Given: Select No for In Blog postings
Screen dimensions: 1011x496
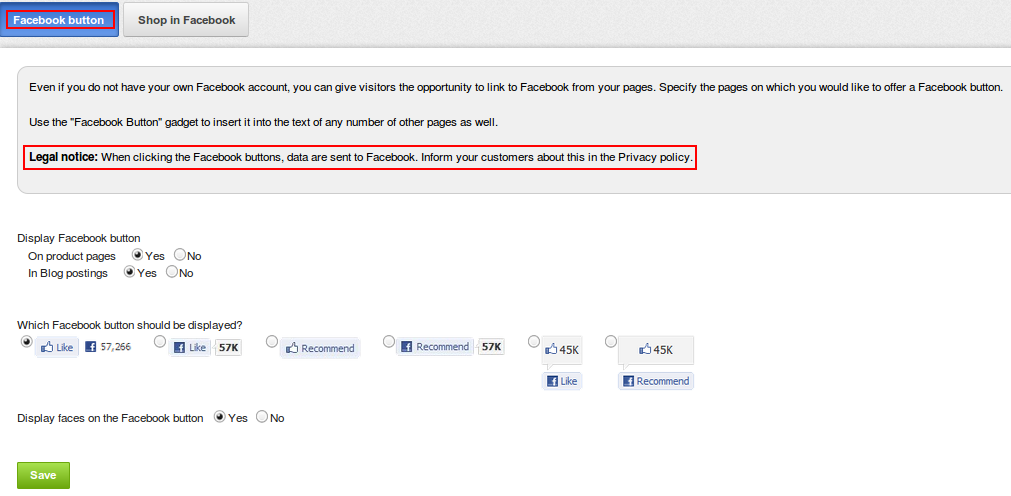Looking at the screenshot, I should [x=172, y=272].
